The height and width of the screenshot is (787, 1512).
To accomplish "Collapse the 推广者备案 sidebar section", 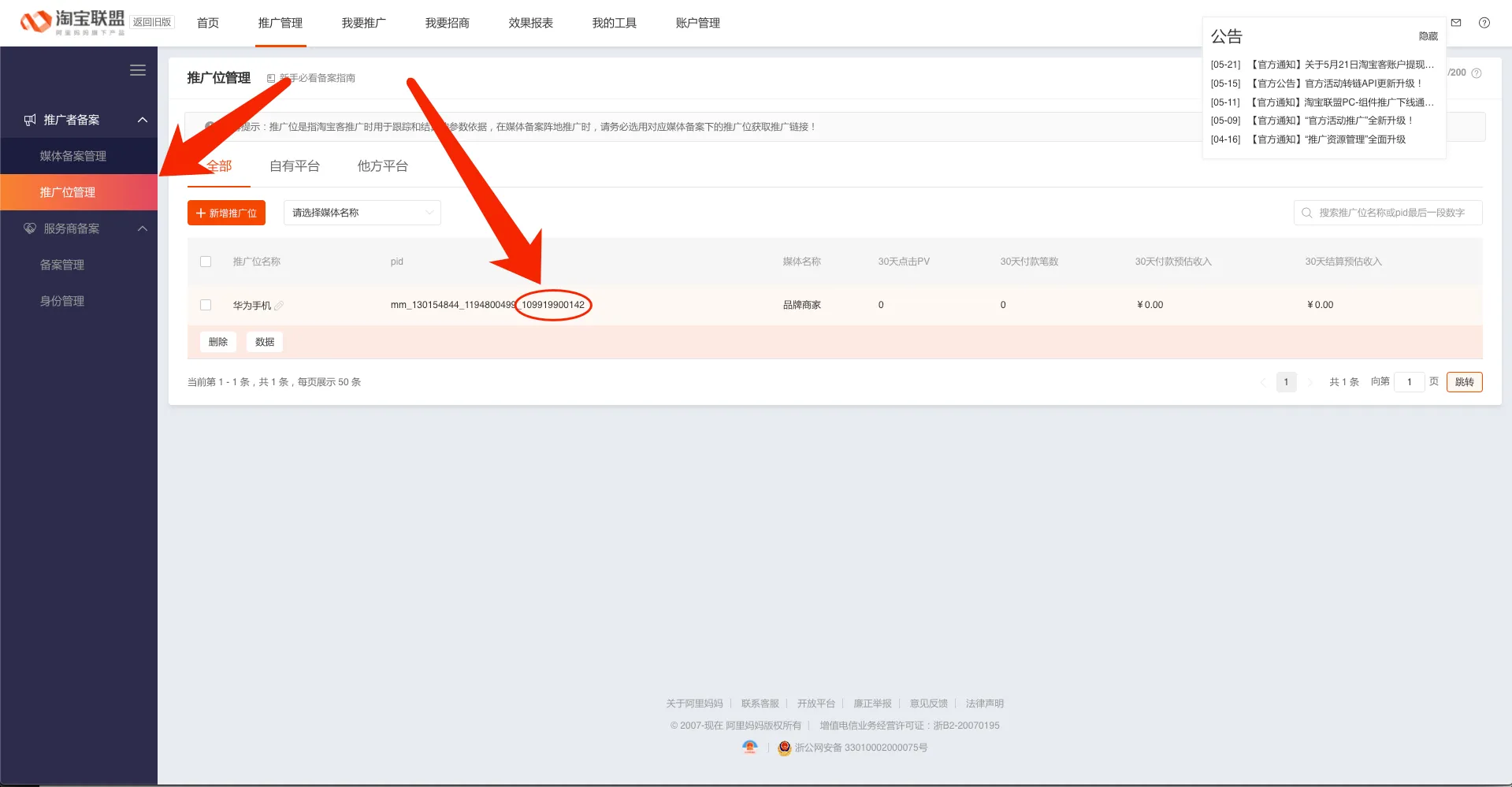I will click(143, 120).
